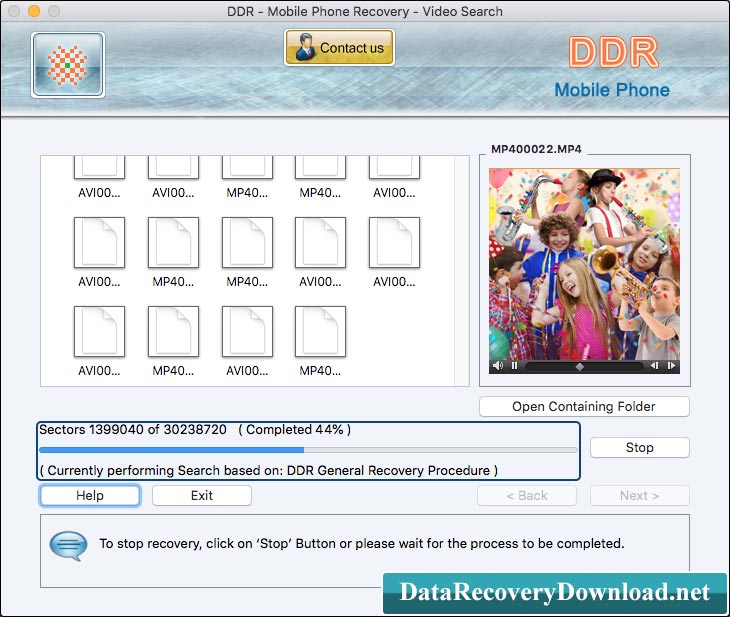
Task: Stop the sector scanning process
Action: (x=639, y=447)
